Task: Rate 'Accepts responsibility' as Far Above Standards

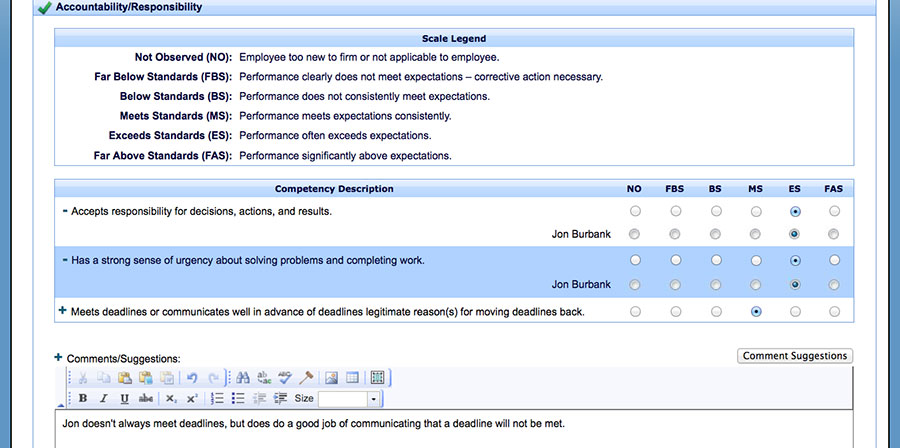Action: coord(834,212)
